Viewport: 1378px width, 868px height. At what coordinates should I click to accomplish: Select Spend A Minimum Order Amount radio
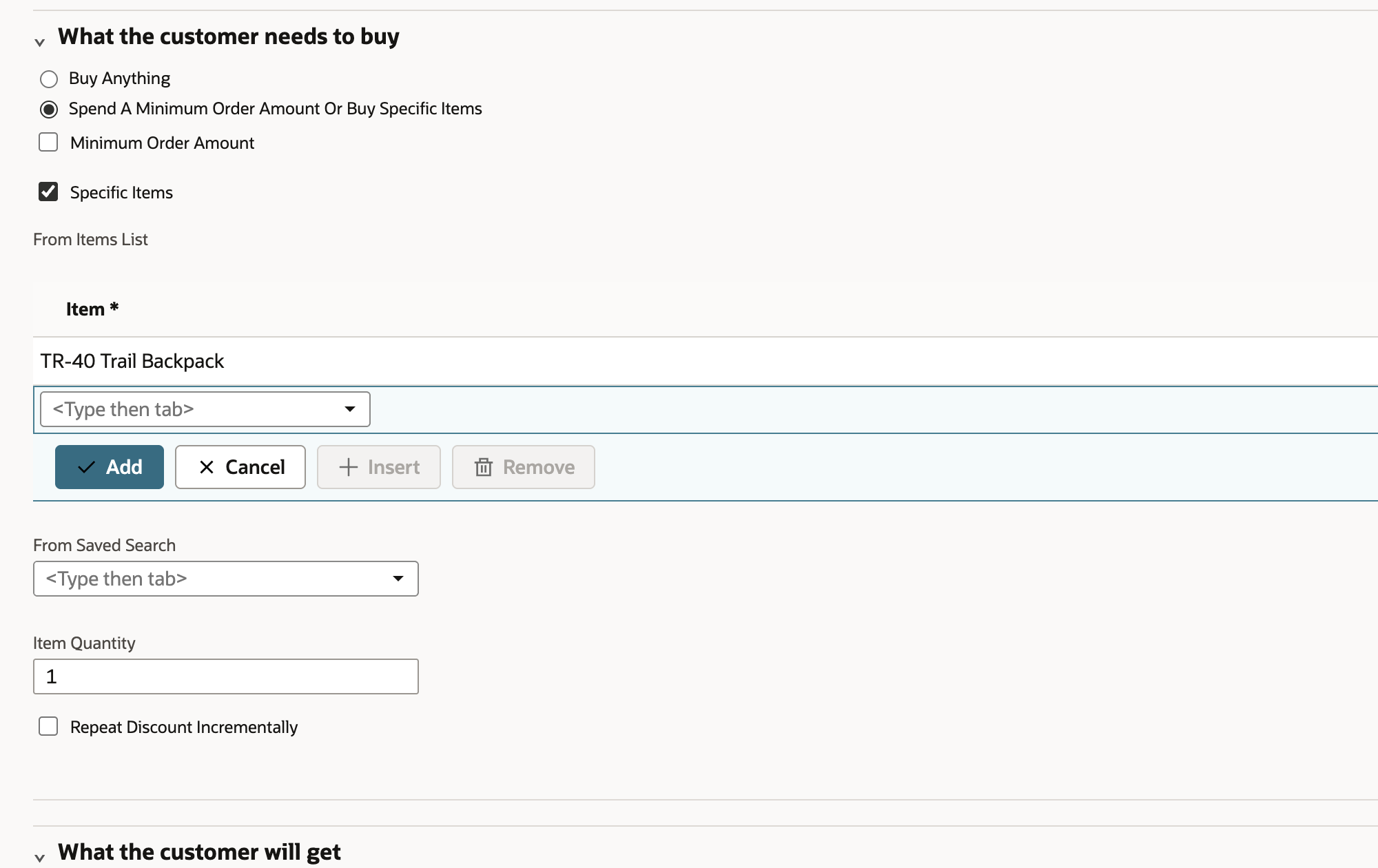click(x=49, y=110)
